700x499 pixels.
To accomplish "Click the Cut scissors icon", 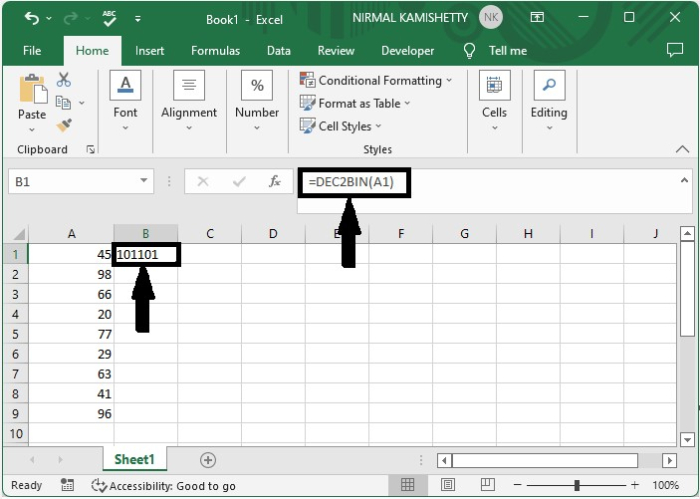I will 64,80.
